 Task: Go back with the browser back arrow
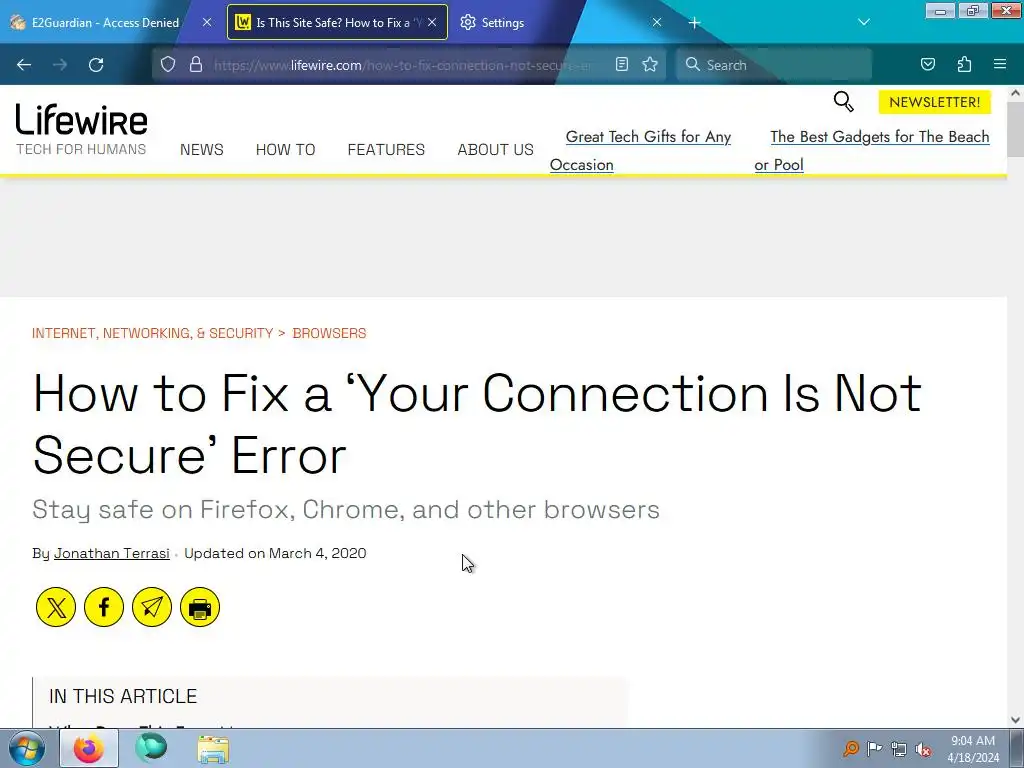pyautogui.click(x=24, y=65)
